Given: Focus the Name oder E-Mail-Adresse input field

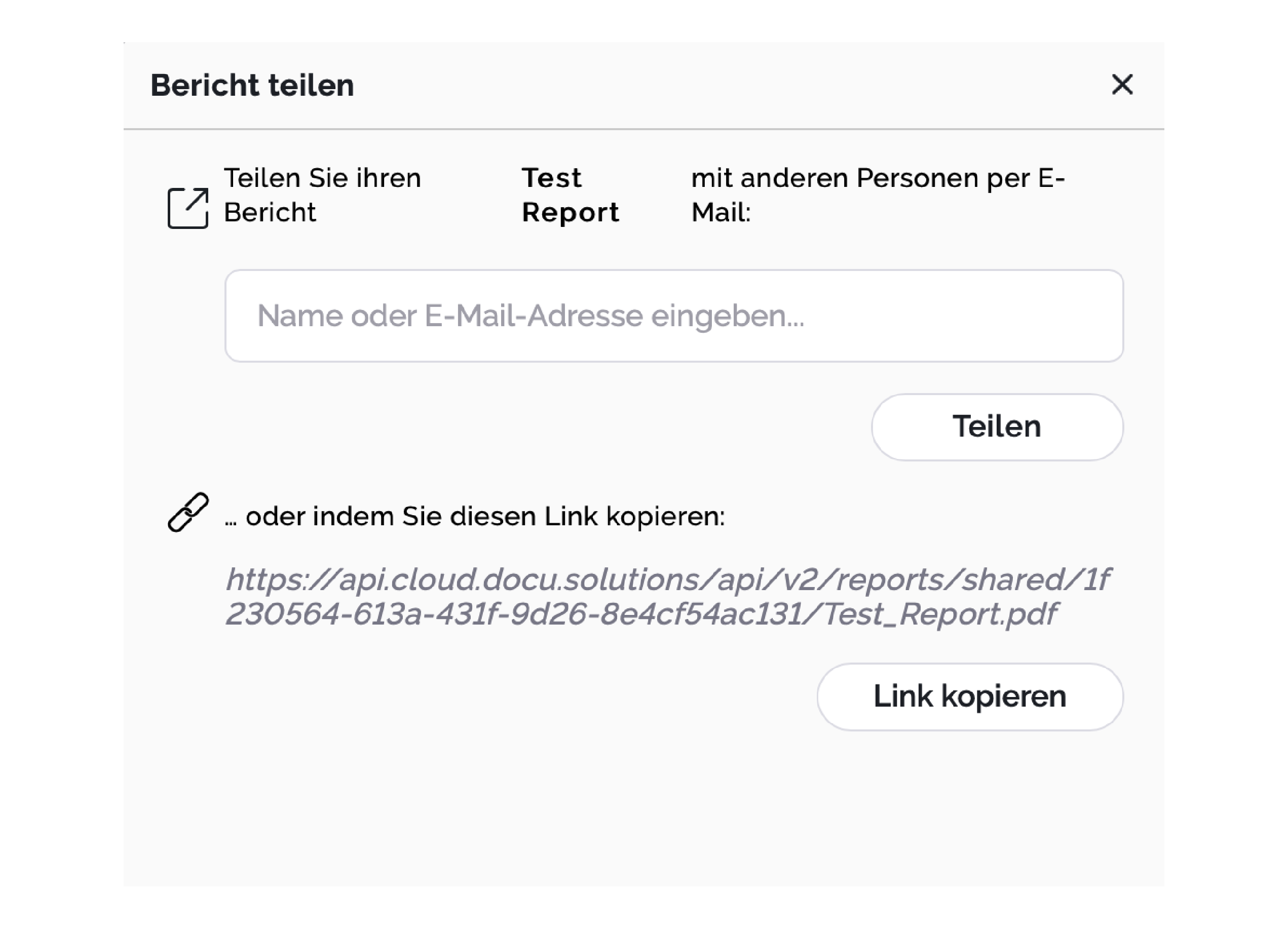Looking at the screenshot, I should pos(673,316).
